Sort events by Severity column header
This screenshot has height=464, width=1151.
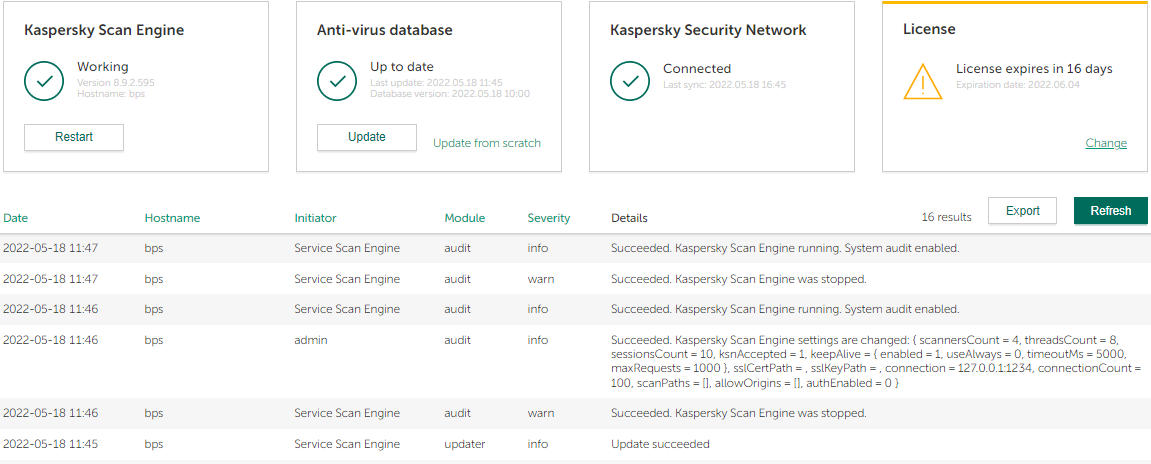548,218
